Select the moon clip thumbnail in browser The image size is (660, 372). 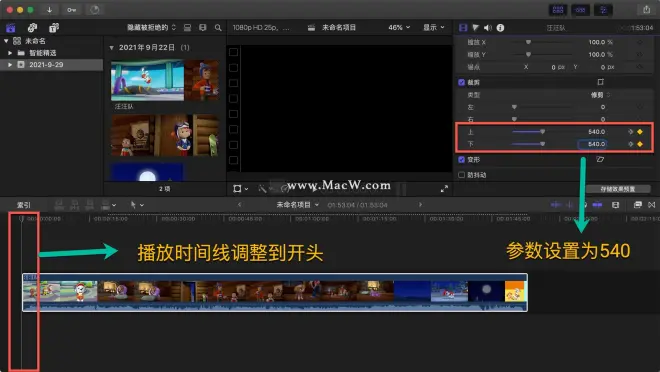[x=147, y=173]
